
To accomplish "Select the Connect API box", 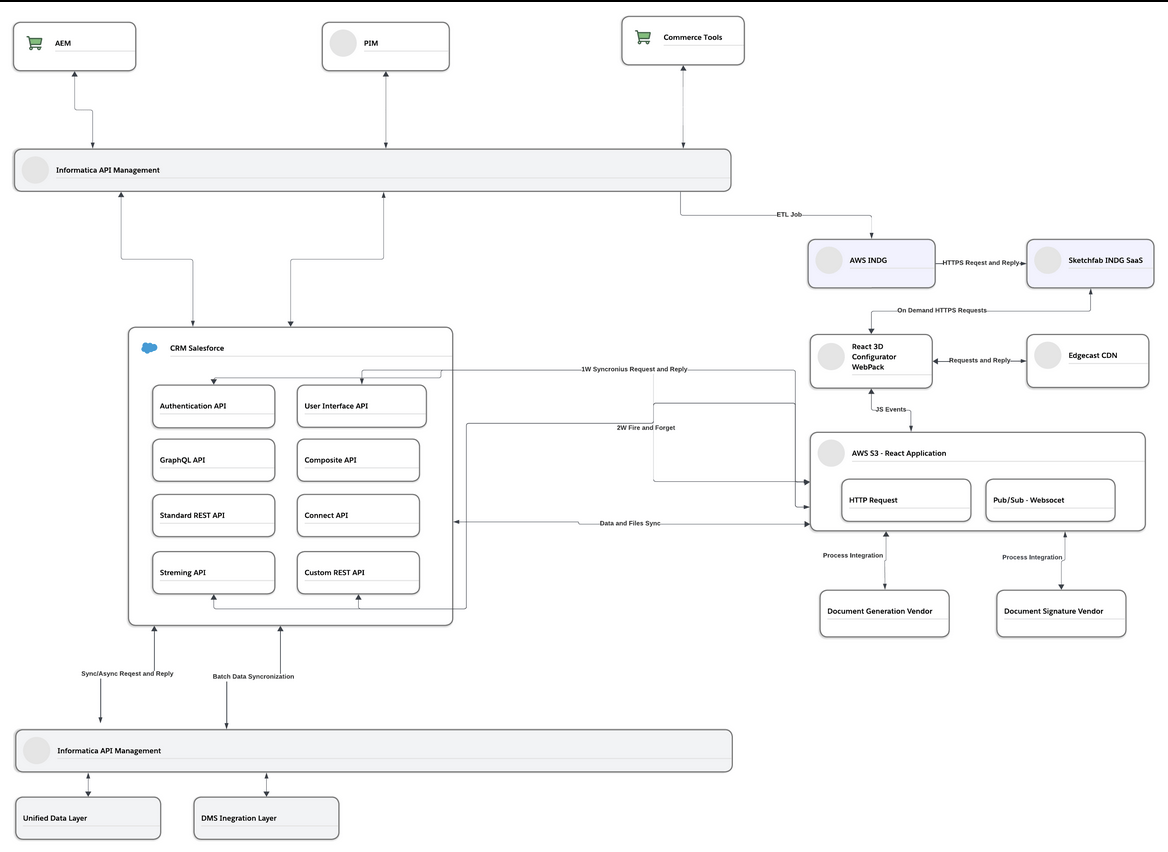I will pos(358,515).
